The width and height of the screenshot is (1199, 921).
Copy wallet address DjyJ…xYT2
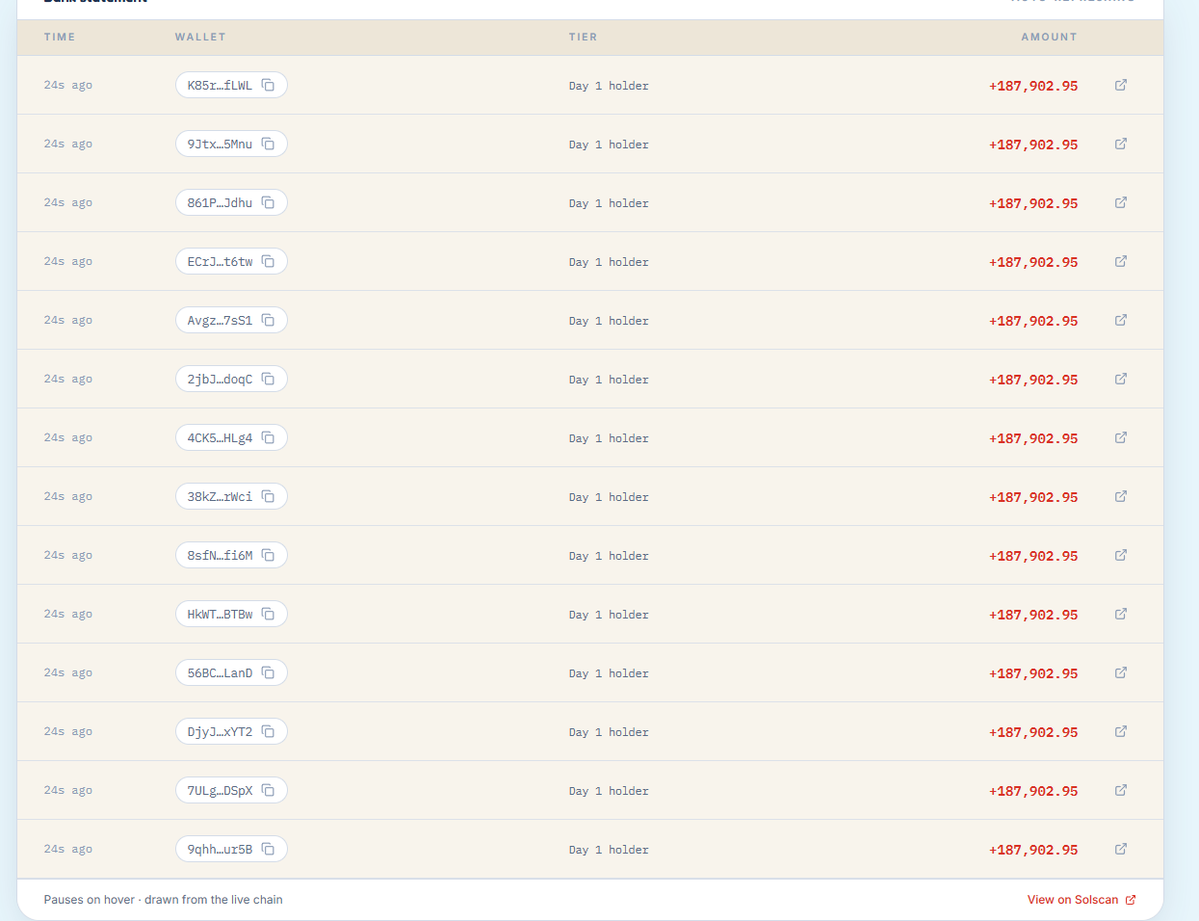point(268,731)
